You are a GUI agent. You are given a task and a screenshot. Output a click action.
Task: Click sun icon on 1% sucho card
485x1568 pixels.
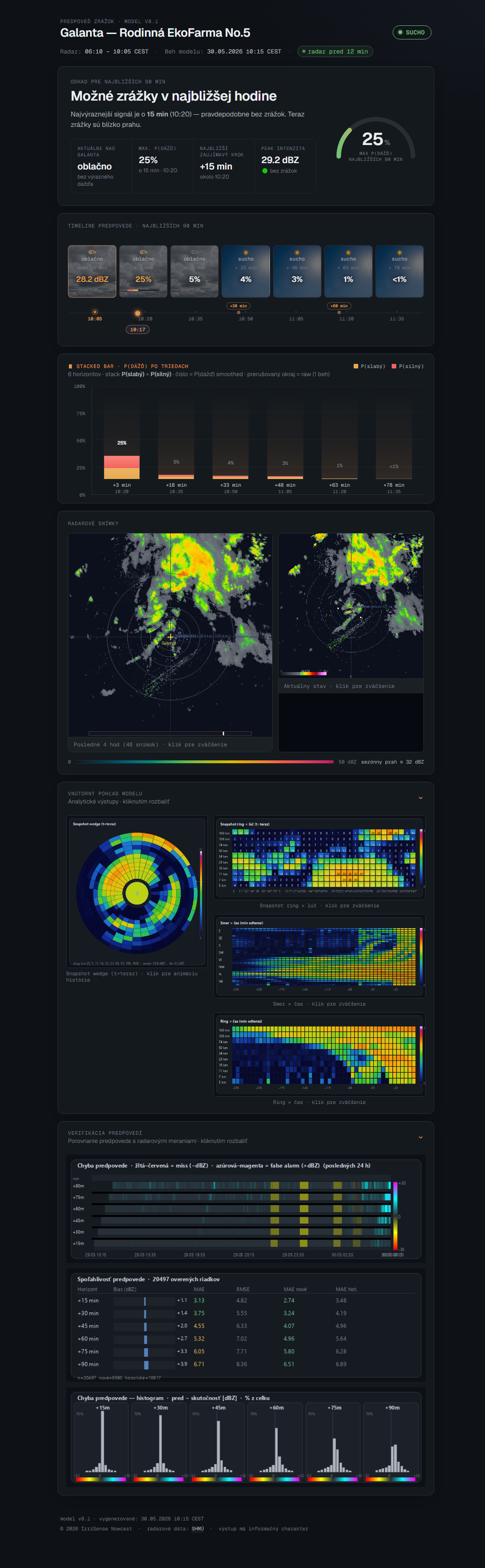[x=348, y=252]
